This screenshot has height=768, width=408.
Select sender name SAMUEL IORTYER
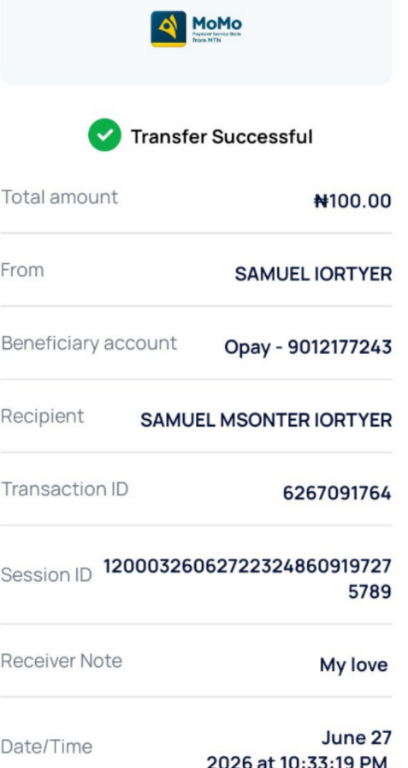[313, 274]
